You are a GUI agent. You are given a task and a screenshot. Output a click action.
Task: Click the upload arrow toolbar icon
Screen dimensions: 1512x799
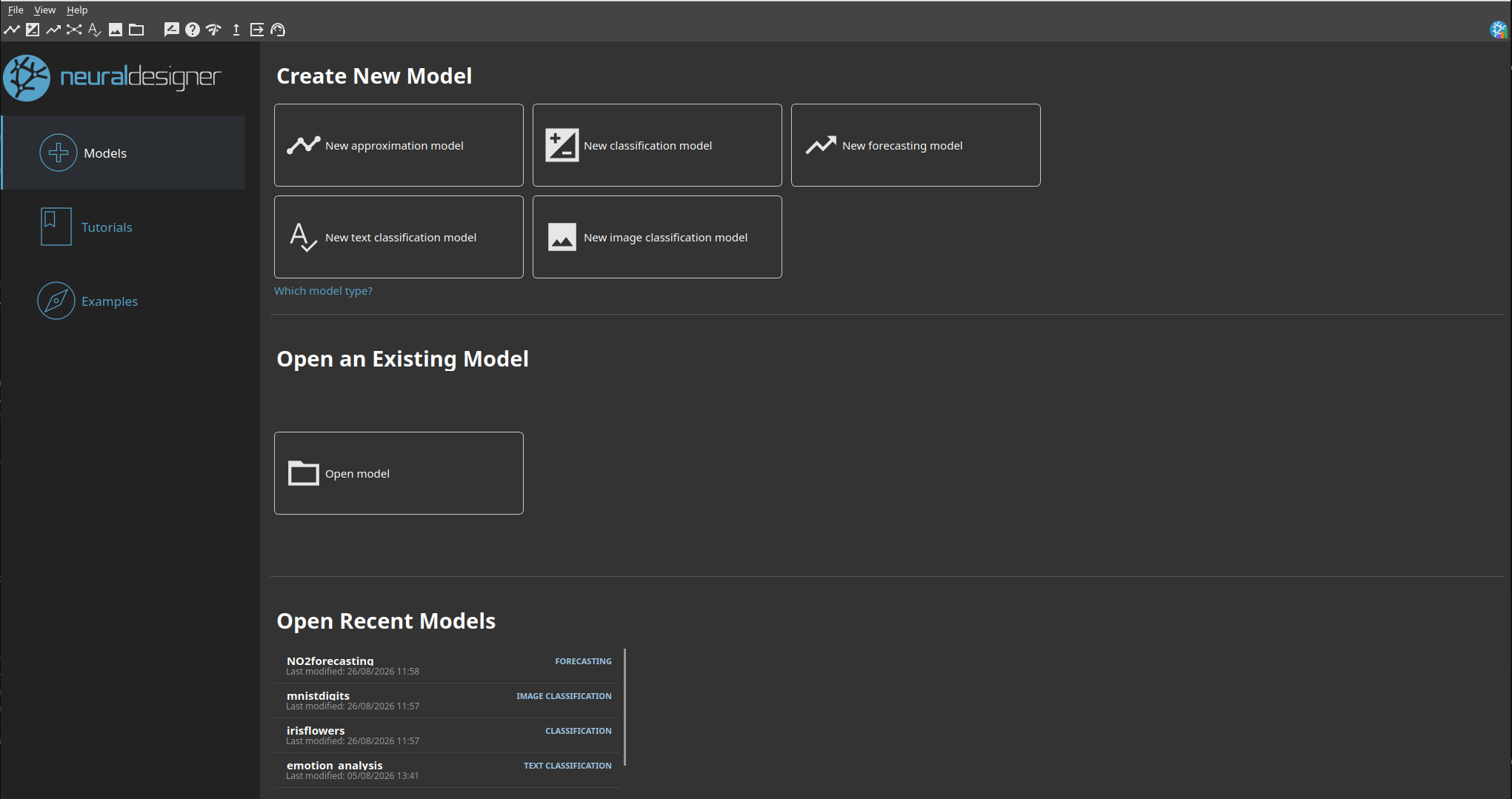pyautogui.click(x=236, y=30)
